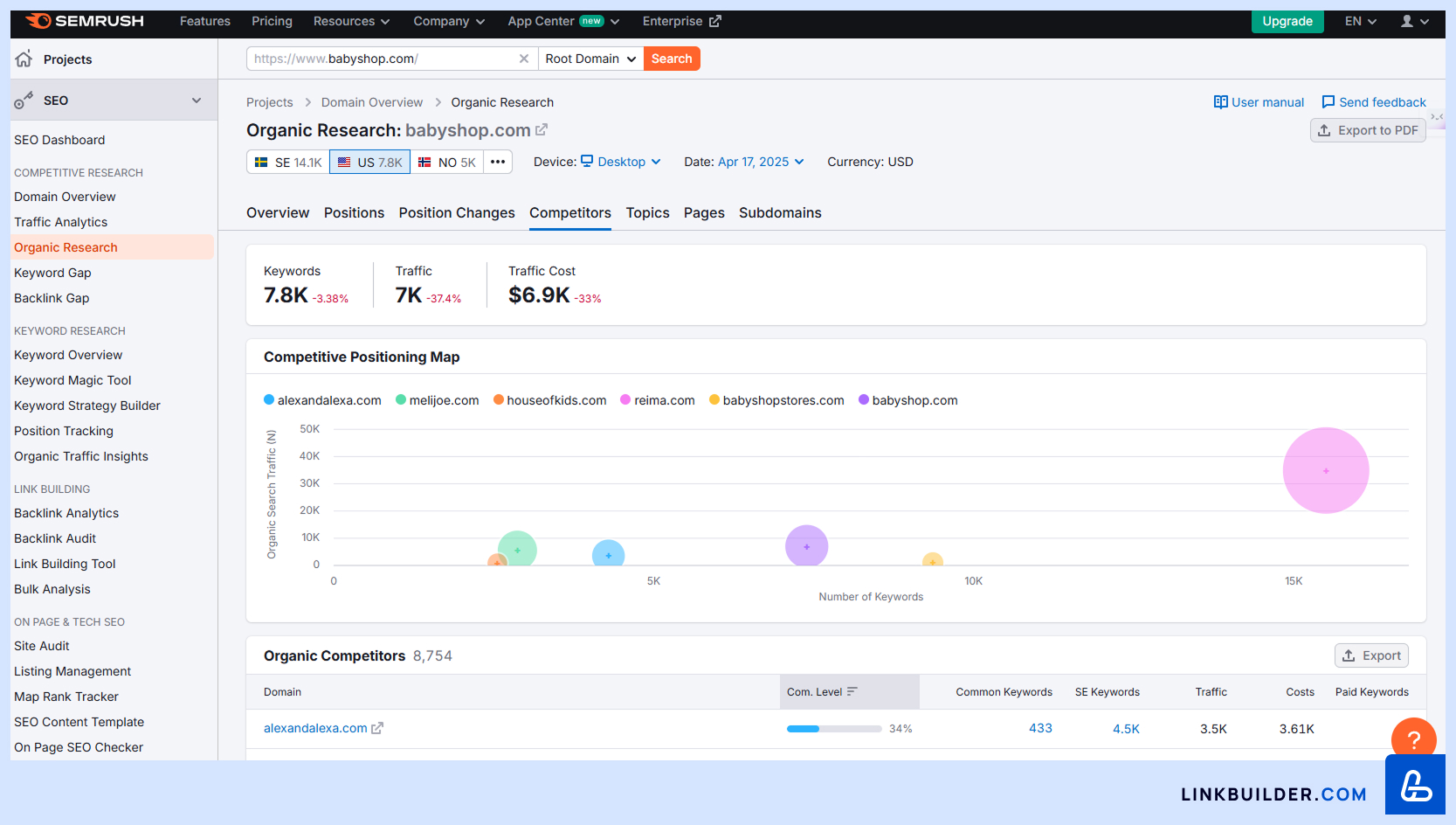
Task: Click the Export to PDF button
Action: 1368,130
